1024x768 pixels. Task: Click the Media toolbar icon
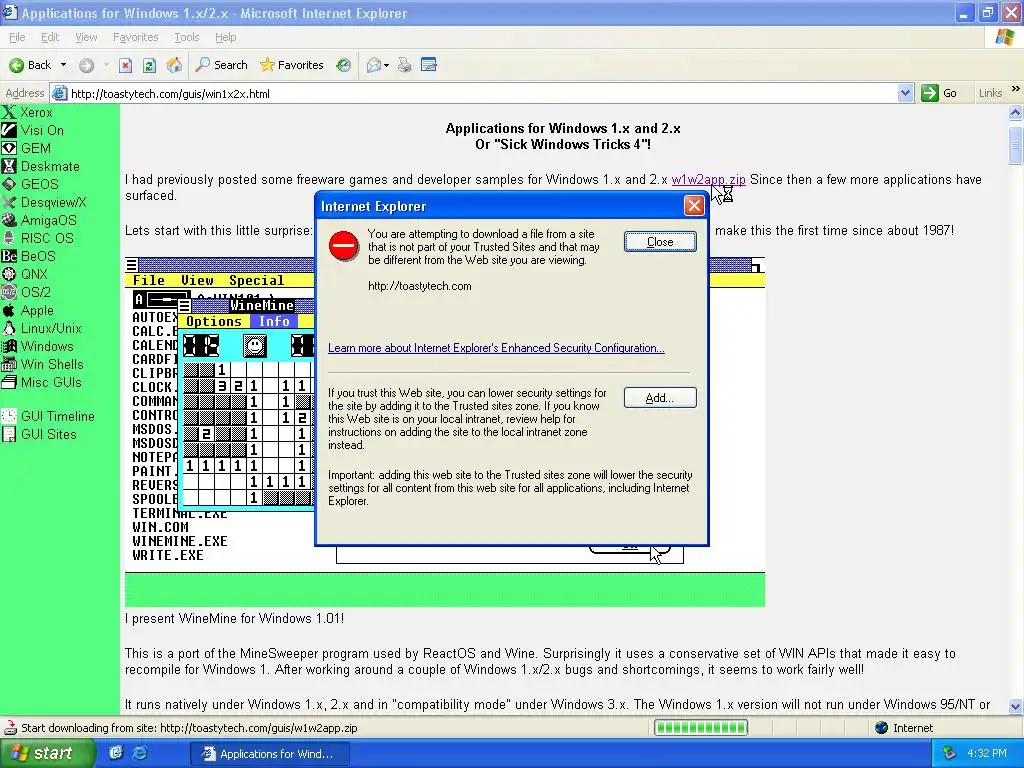coord(344,65)
